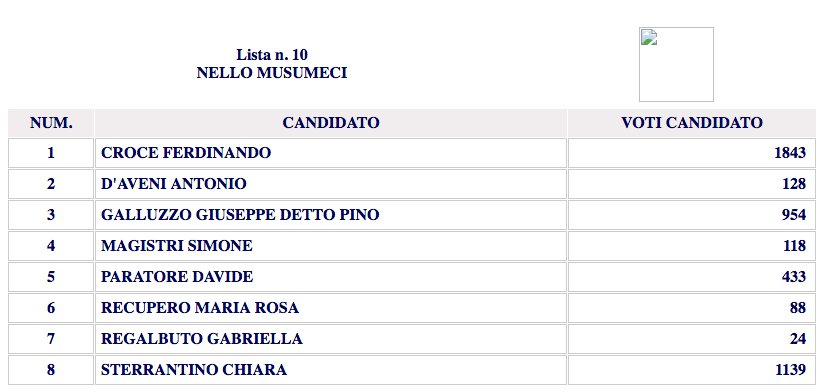Viewport: 824px width, 392px height.
Task: Click GALLUZZO GIUSEPPE DETTO PINO row
Action: pyautogui.click(x=412, y=215)
